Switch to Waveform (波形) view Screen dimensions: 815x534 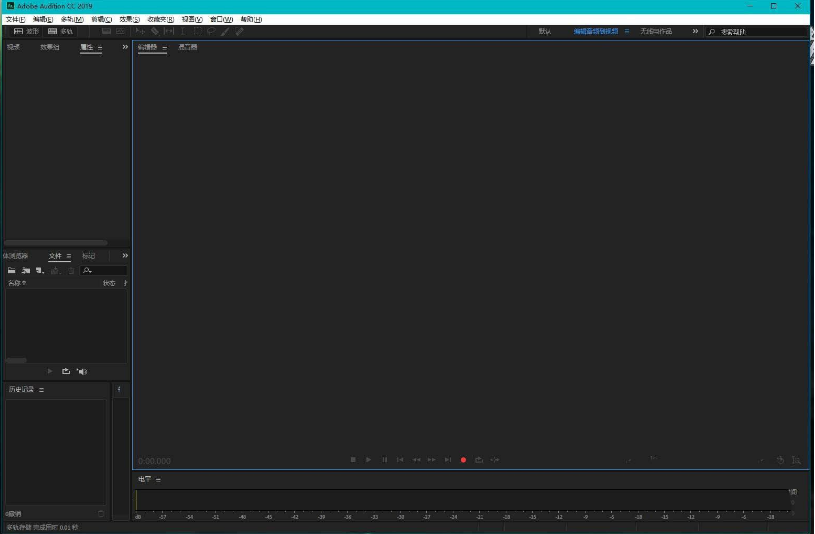(26, 31)
